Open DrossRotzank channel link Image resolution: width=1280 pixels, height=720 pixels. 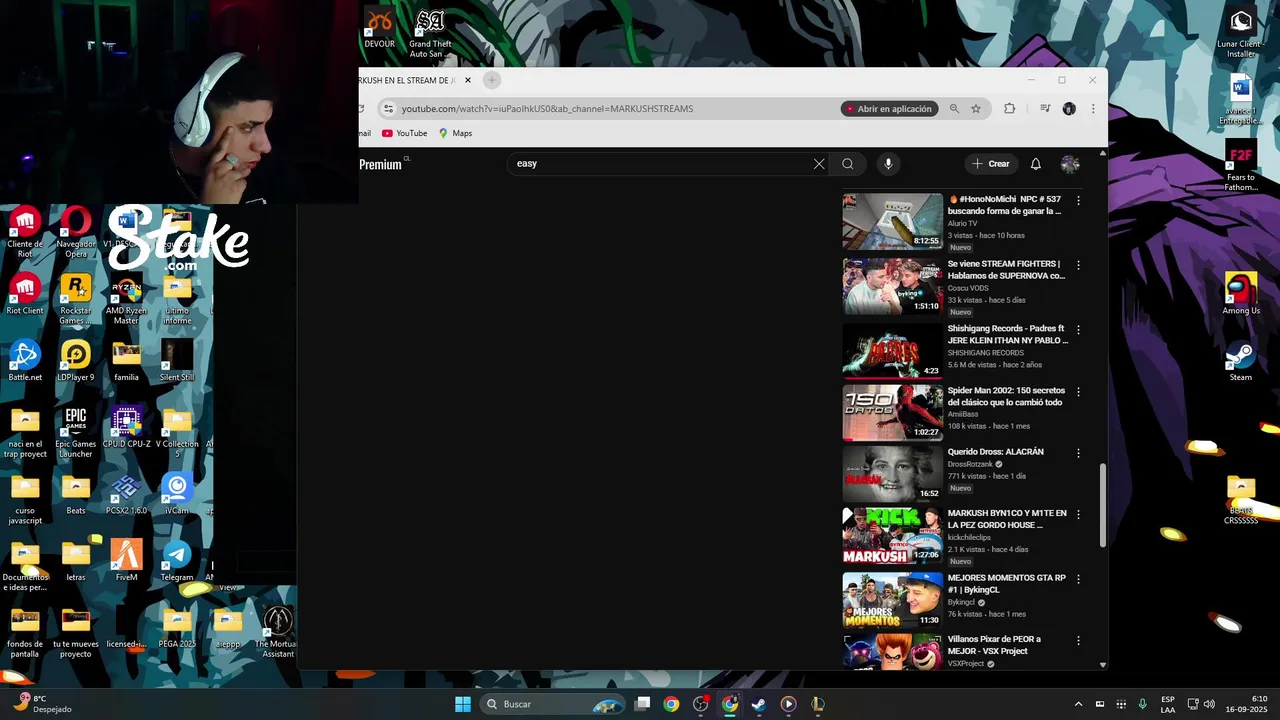[970, 464]
